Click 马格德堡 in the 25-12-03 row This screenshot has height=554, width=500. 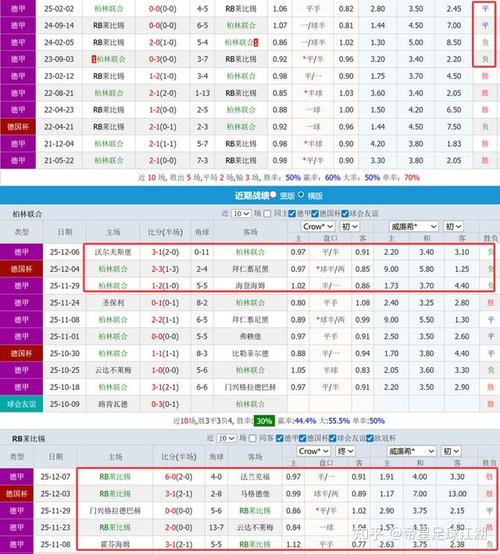click(255, 494)
